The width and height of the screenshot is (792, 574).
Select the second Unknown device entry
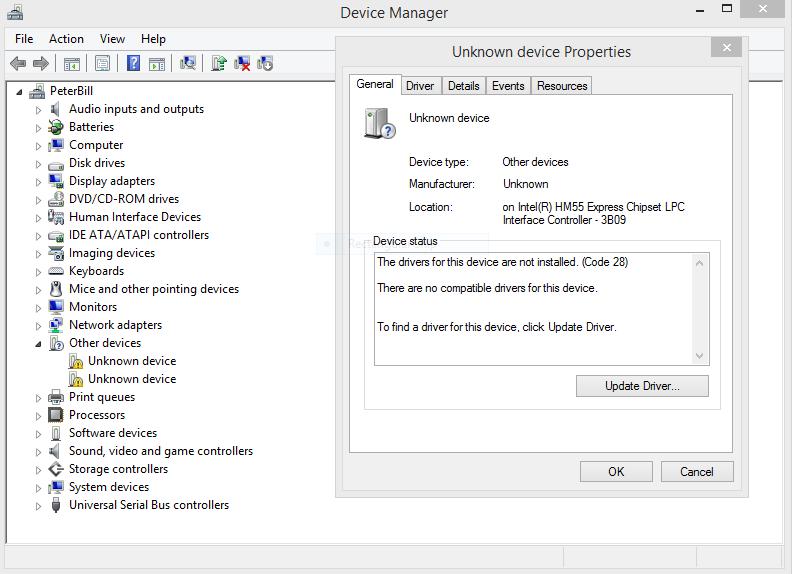pyautogui.click(x=131, y=379)
